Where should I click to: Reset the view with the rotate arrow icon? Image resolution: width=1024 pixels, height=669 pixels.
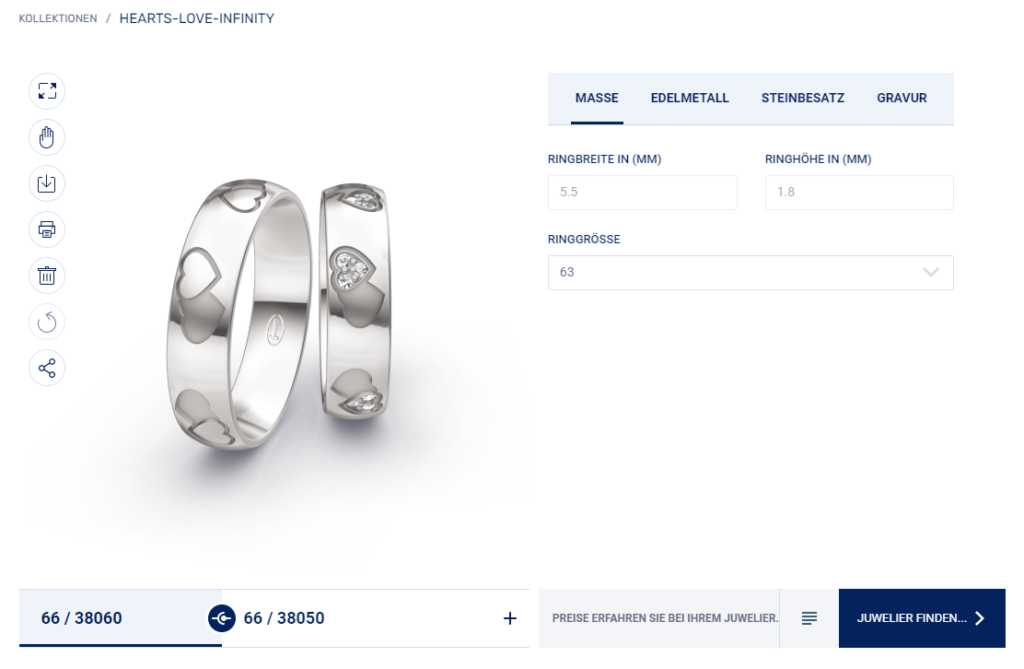[x=47, y=322]
